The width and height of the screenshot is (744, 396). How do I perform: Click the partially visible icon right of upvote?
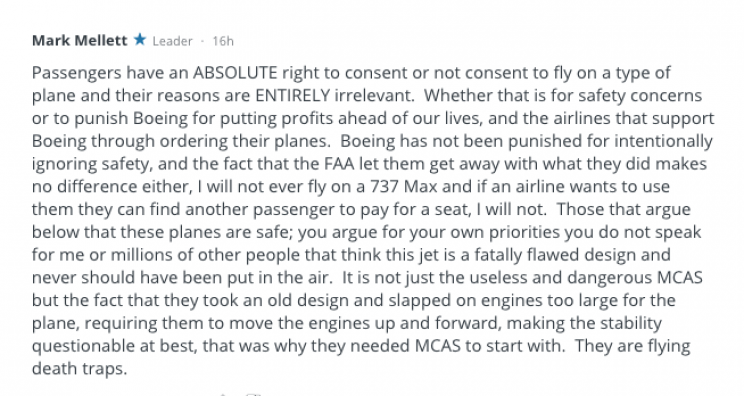point(254,394)
